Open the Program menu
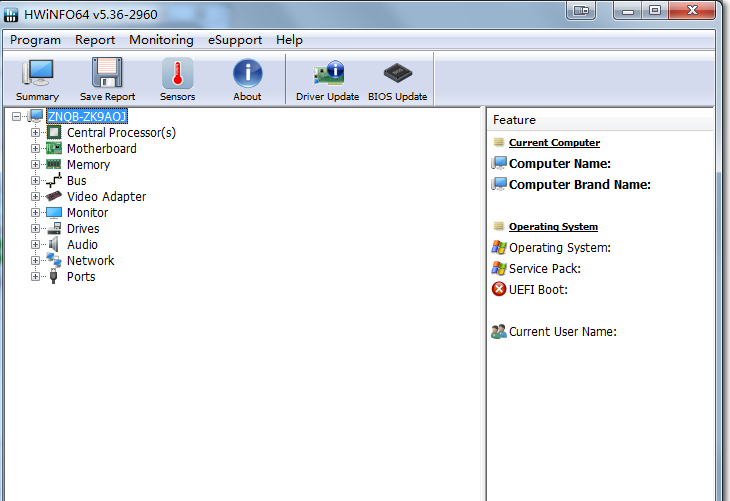Image resolution: width=730 pixels, height=501 pixels. click(35, 40)
